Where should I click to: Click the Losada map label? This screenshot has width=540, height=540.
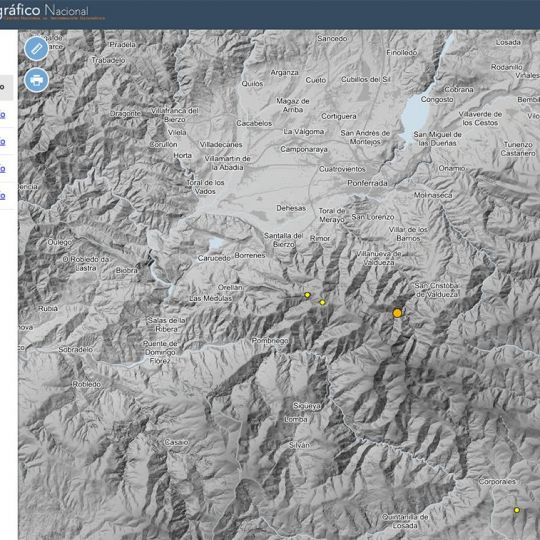coord(508,43)
